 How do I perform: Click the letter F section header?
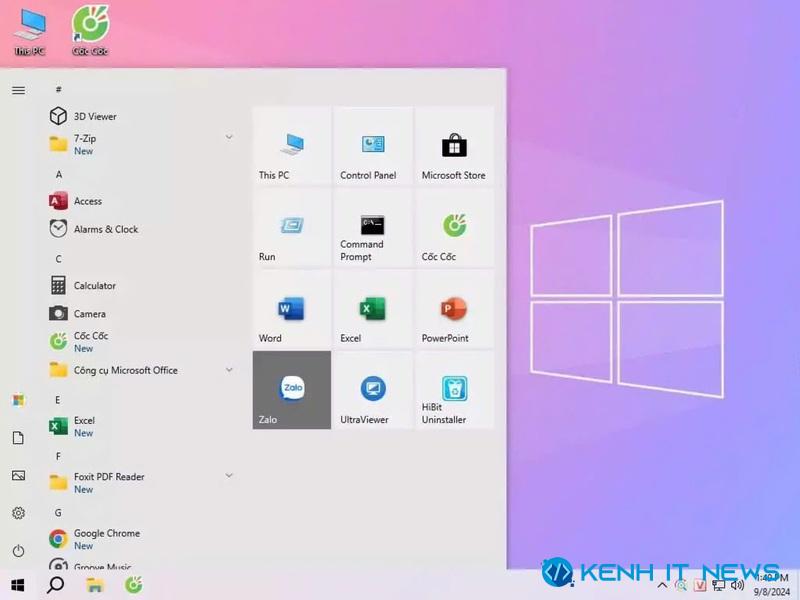click(58, 456)
